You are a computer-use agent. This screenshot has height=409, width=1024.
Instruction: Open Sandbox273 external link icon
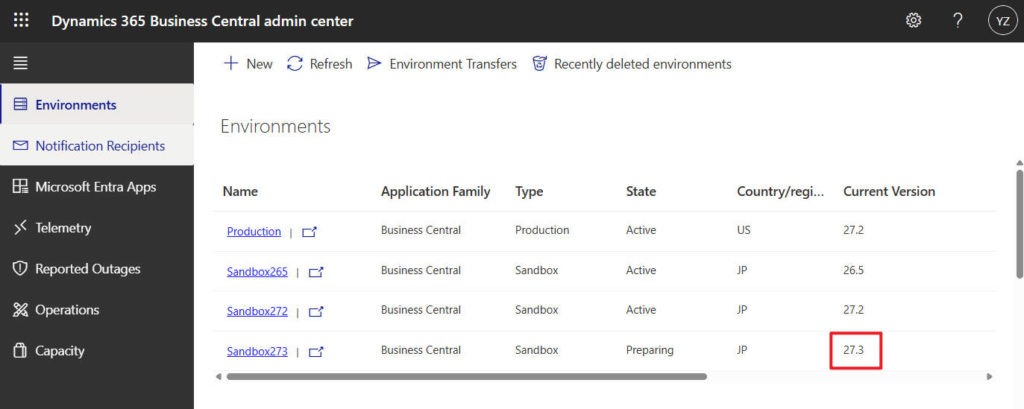coord(316,351)
